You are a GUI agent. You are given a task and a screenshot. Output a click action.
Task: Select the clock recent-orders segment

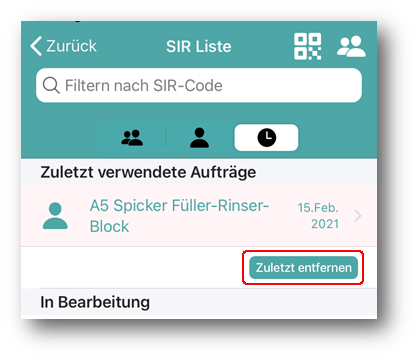266,138
